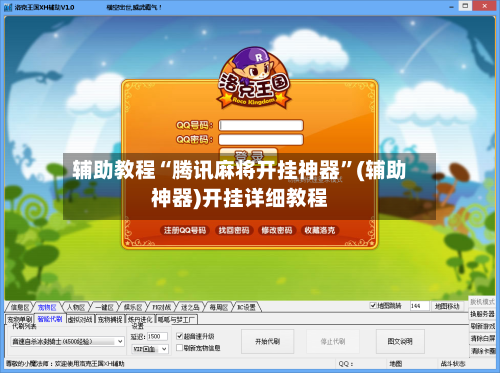Open the VIP回血 dropdown
The height and width of the screenshot is (373, 500).
tap(150, 349)
